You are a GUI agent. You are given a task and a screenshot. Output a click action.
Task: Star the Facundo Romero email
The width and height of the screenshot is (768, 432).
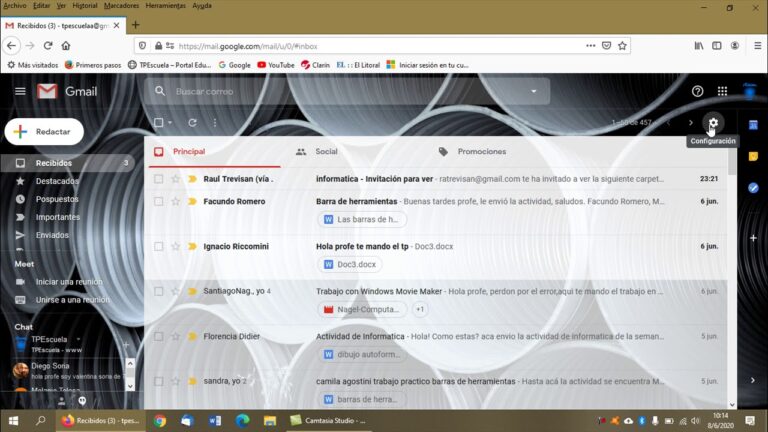[175, 201]
